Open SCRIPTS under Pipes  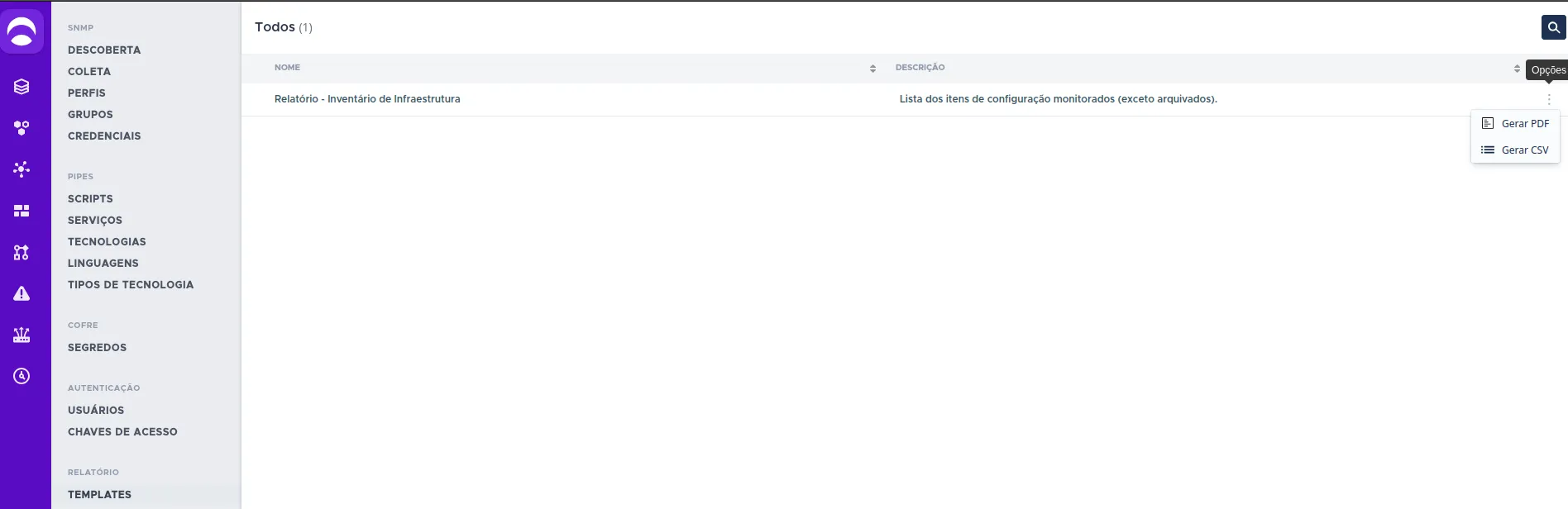coord(90,199)
